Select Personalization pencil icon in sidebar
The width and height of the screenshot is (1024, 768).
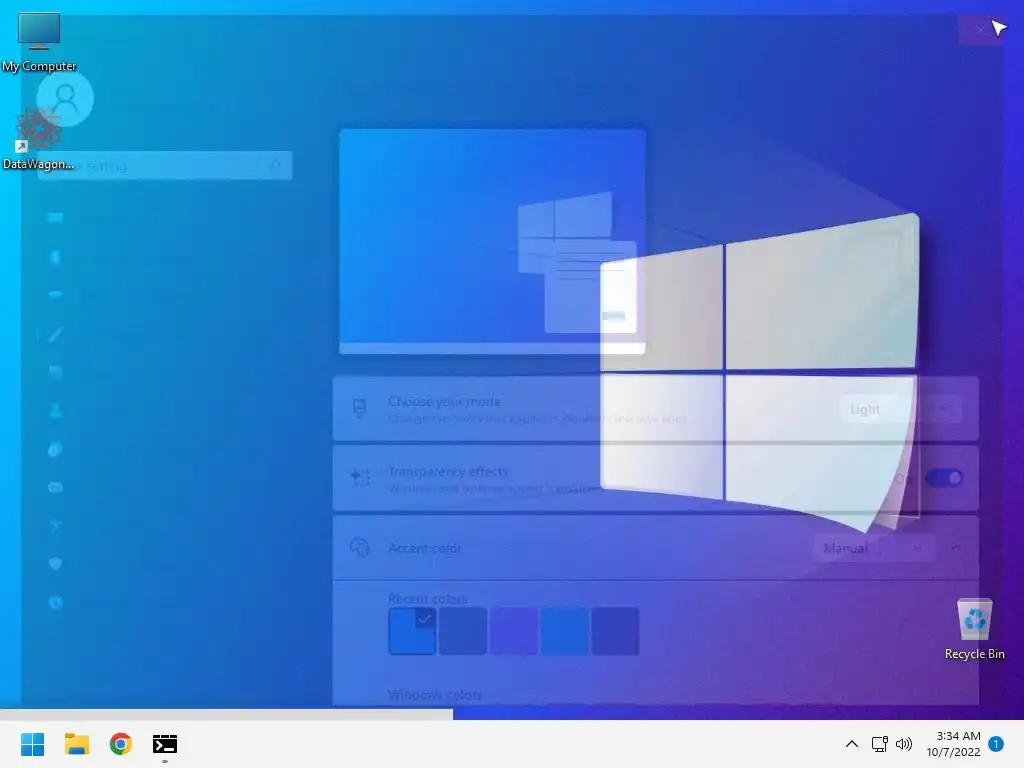(55, 334)
